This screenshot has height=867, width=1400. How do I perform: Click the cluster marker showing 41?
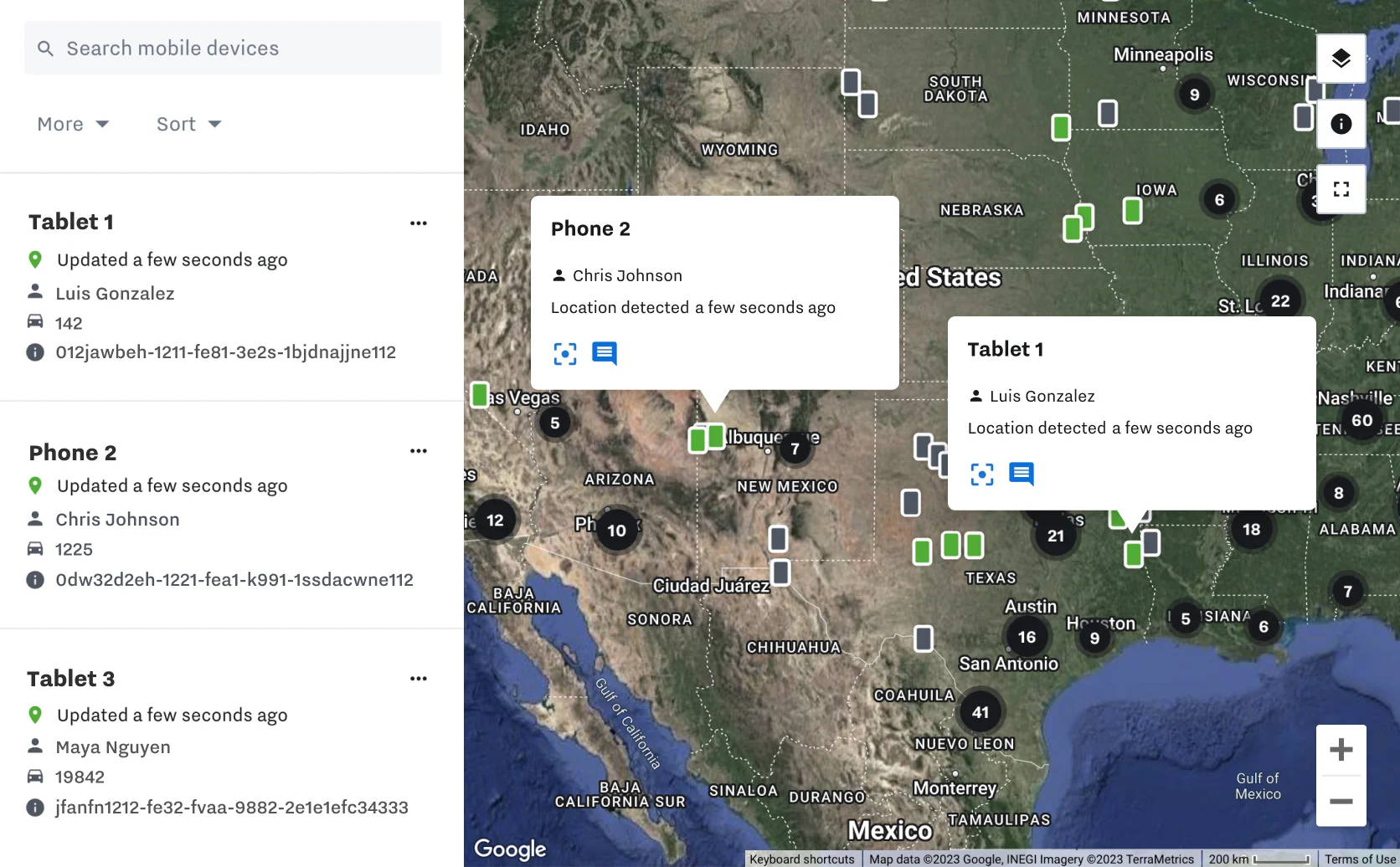[x=981, y=712]
